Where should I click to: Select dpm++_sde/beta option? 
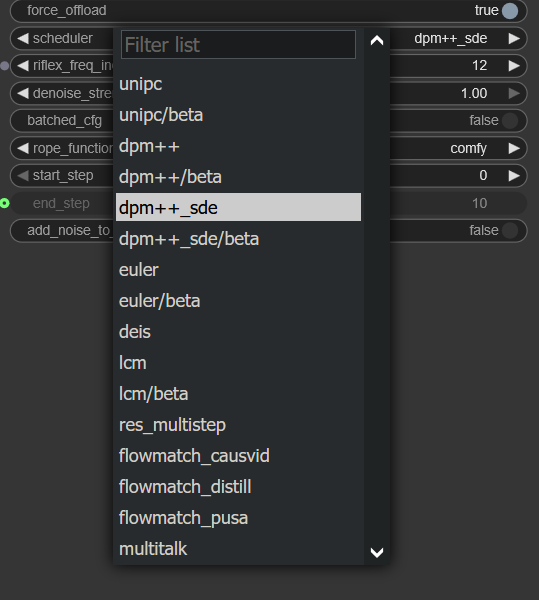pyautogui.click(x=238, y=238)
